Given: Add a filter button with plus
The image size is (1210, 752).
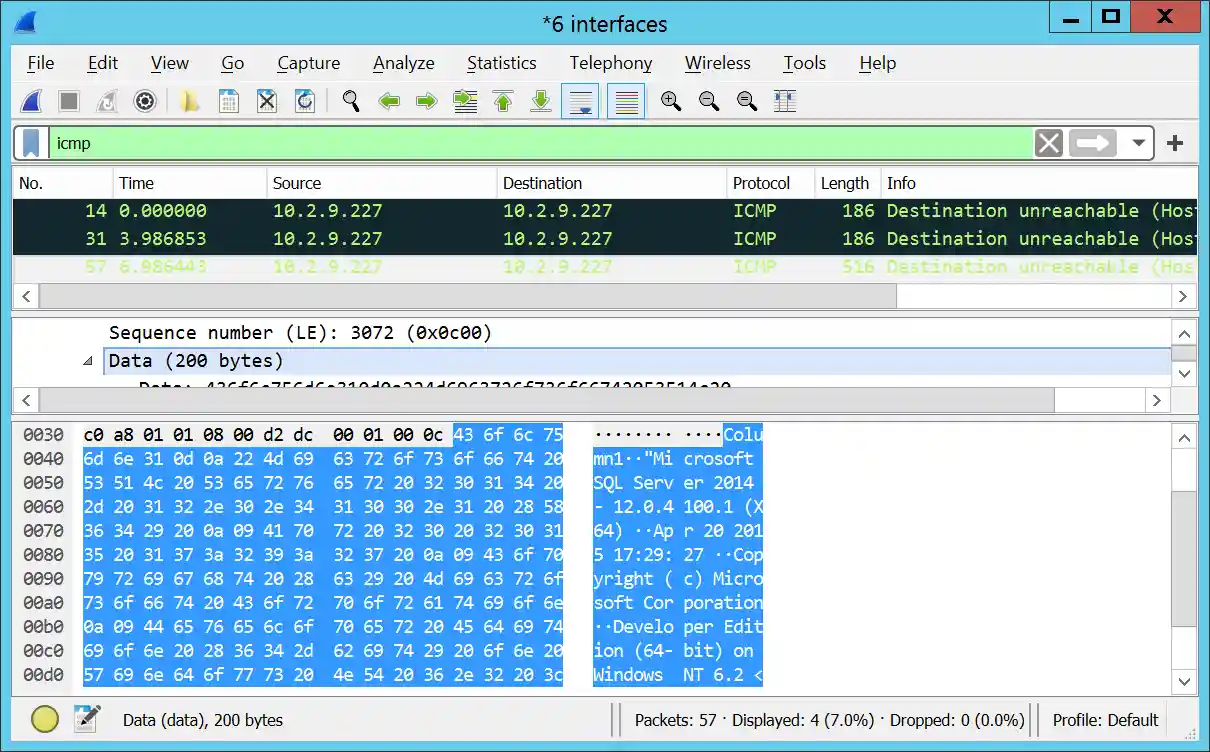Looking at the screenshot, I should click(x=1176, y=143).
